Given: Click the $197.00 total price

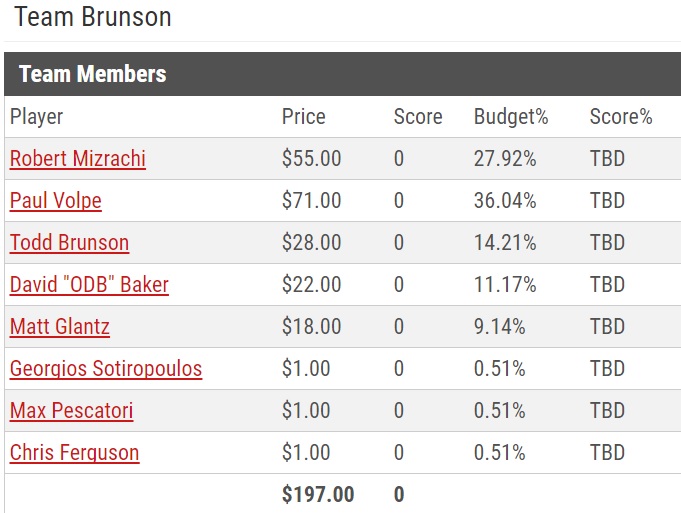Looking at the screenshot, I should pos(318,494).
